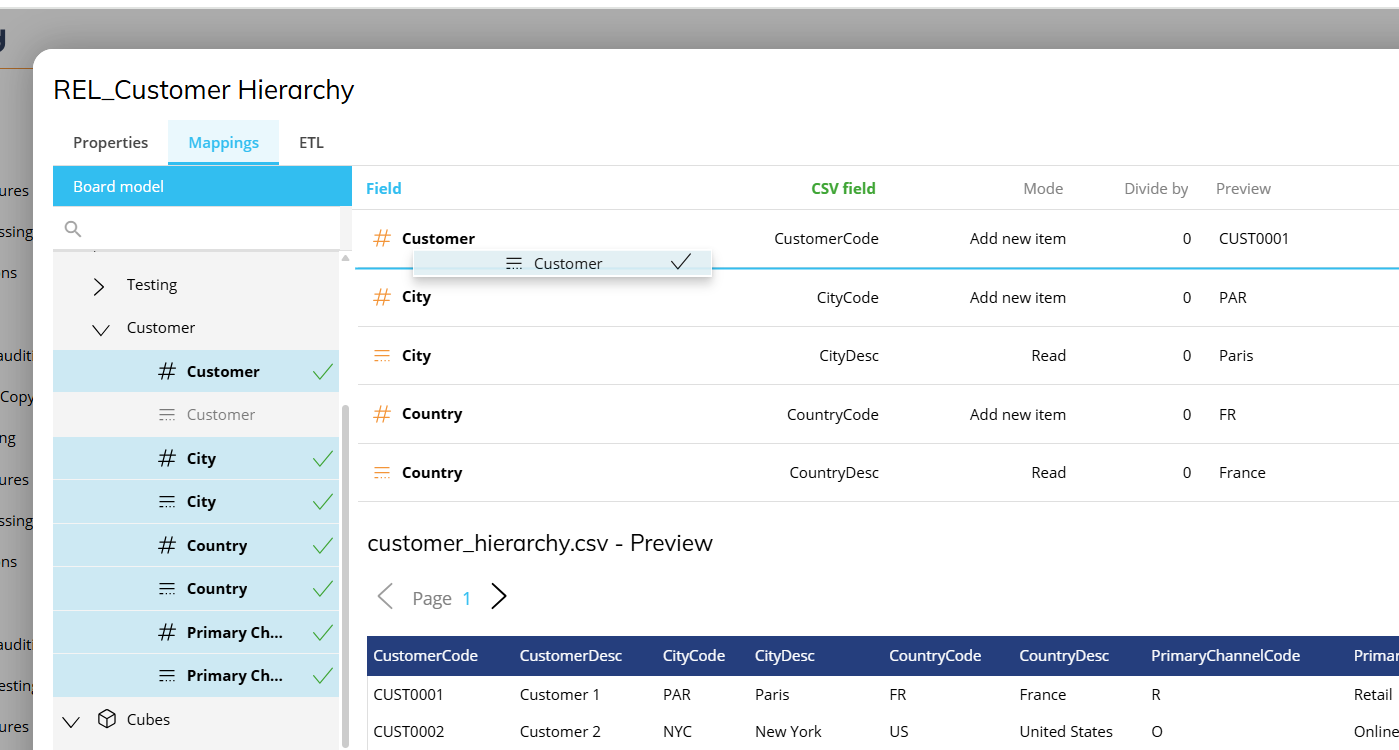
Task: Click page number 1 link
Action: tap(466, 598)
